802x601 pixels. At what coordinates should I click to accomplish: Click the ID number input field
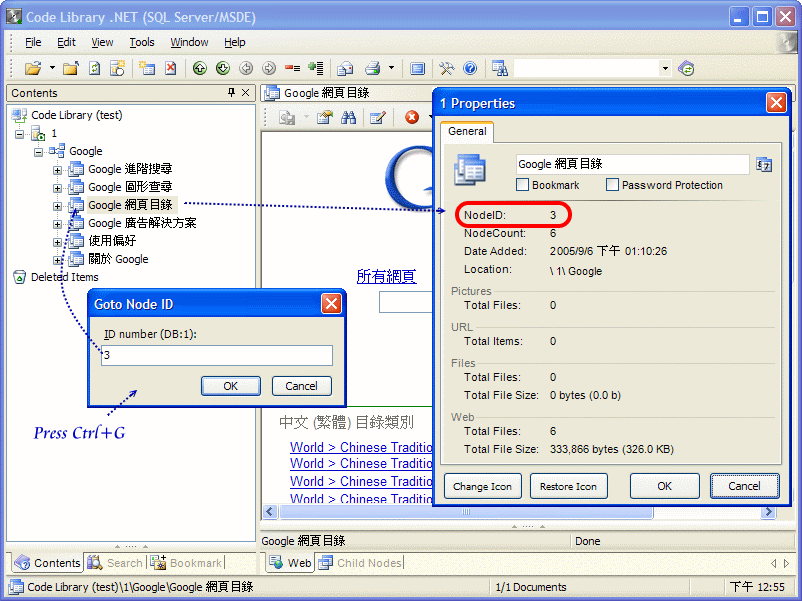(217, 355)
